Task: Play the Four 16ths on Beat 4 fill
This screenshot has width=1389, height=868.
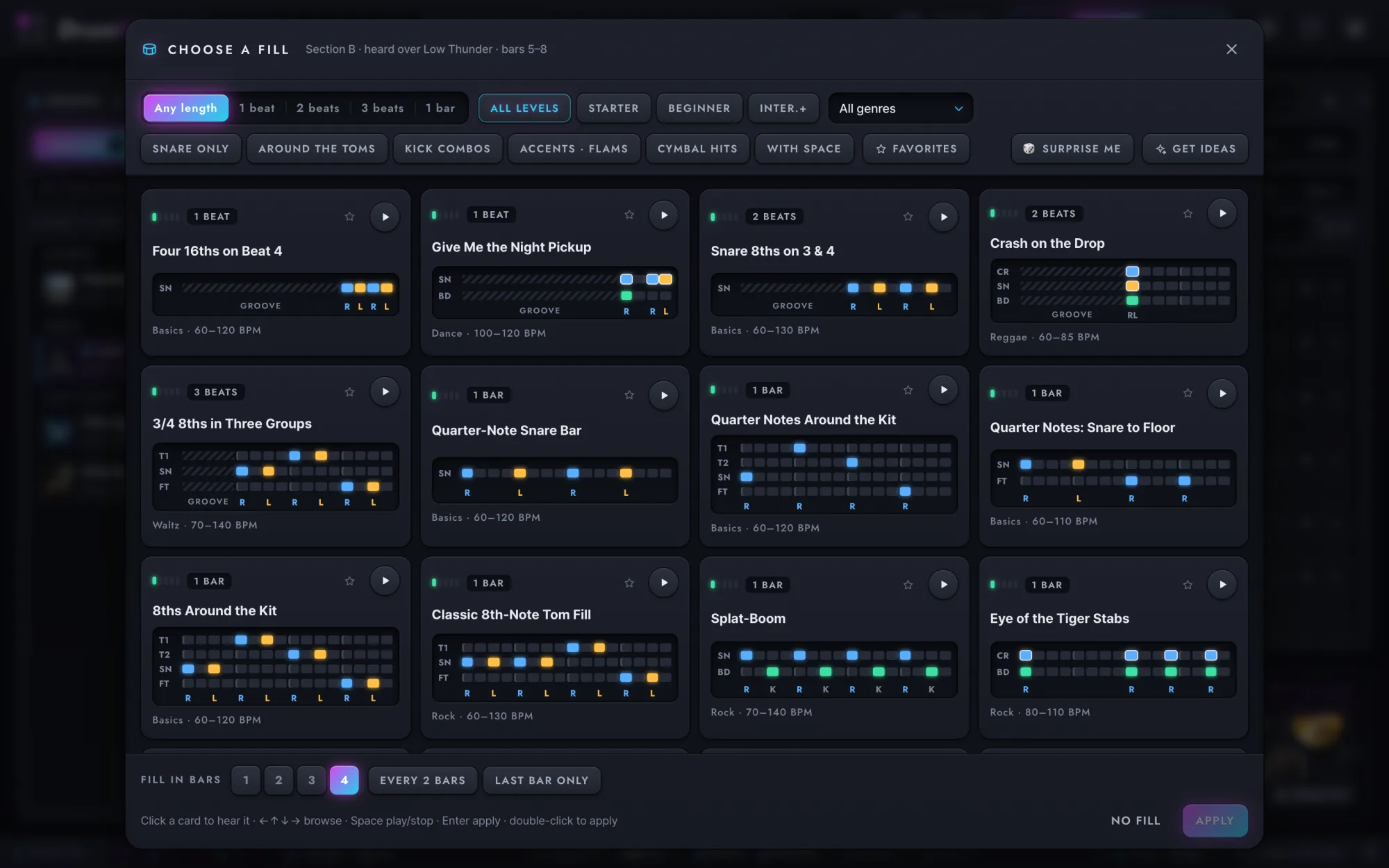Action: 385,217
